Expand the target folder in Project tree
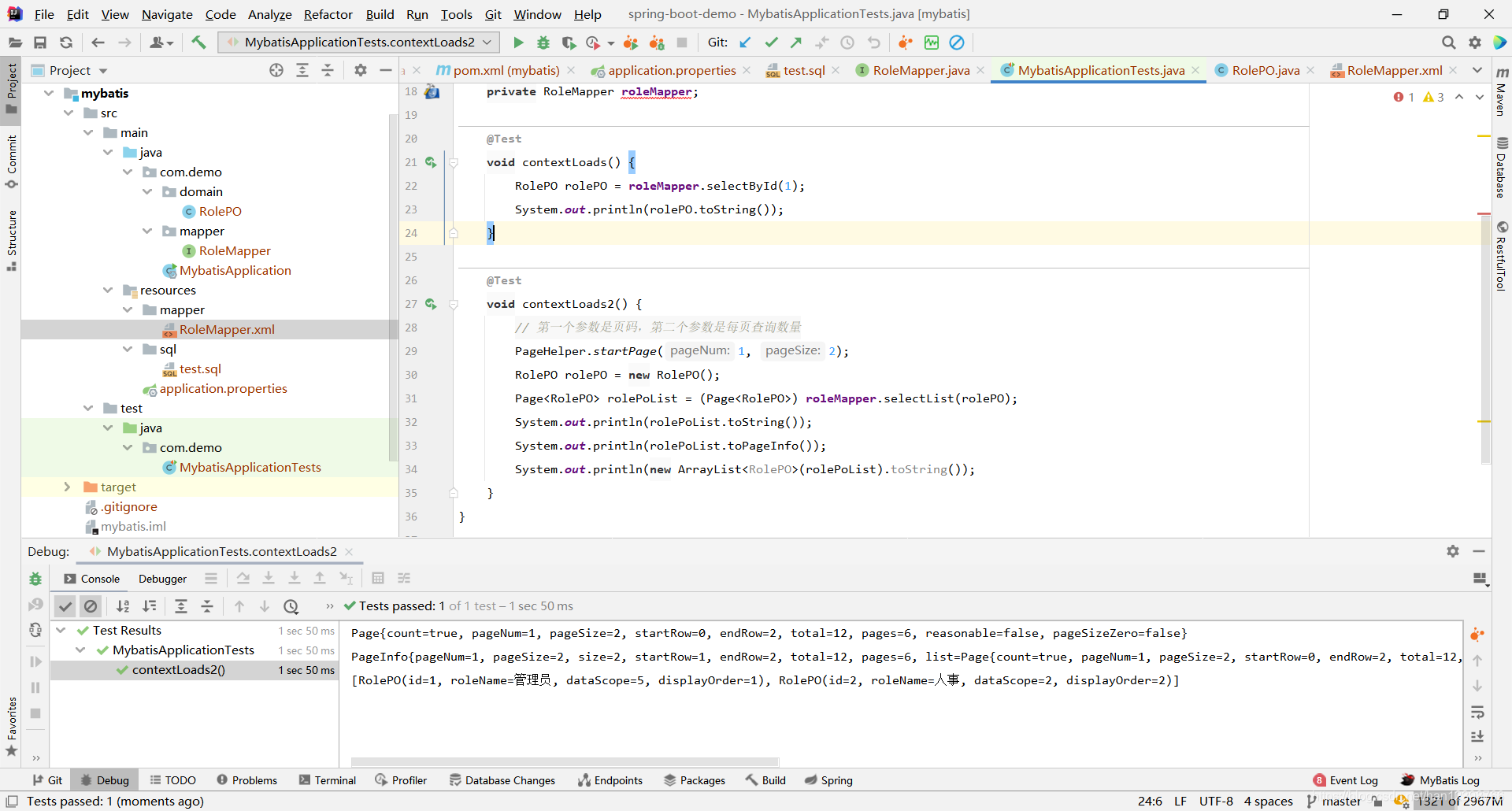1512x811 pixels. tap(68, 487)
